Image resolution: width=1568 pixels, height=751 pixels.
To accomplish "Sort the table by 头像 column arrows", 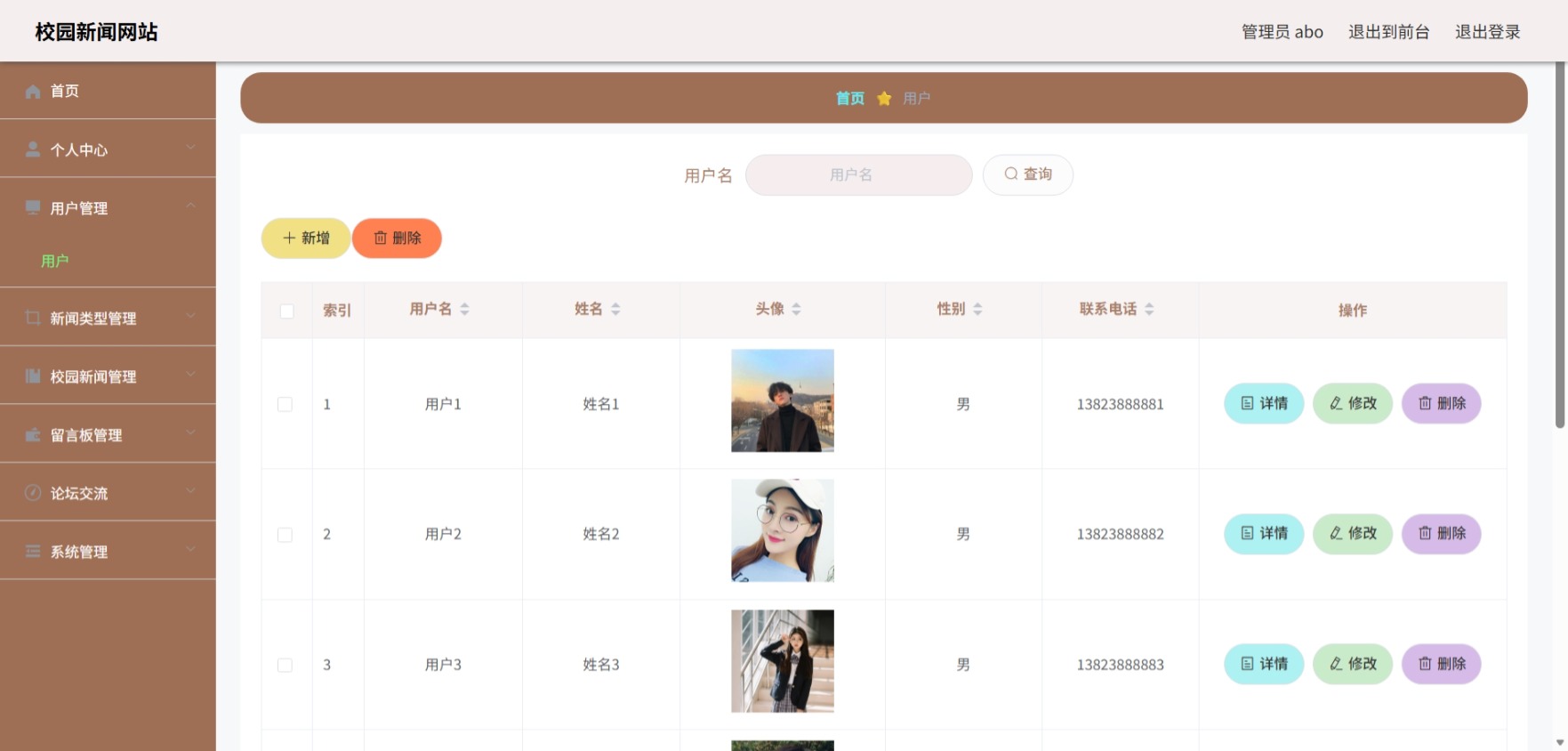I will click(x=796, y=309).
